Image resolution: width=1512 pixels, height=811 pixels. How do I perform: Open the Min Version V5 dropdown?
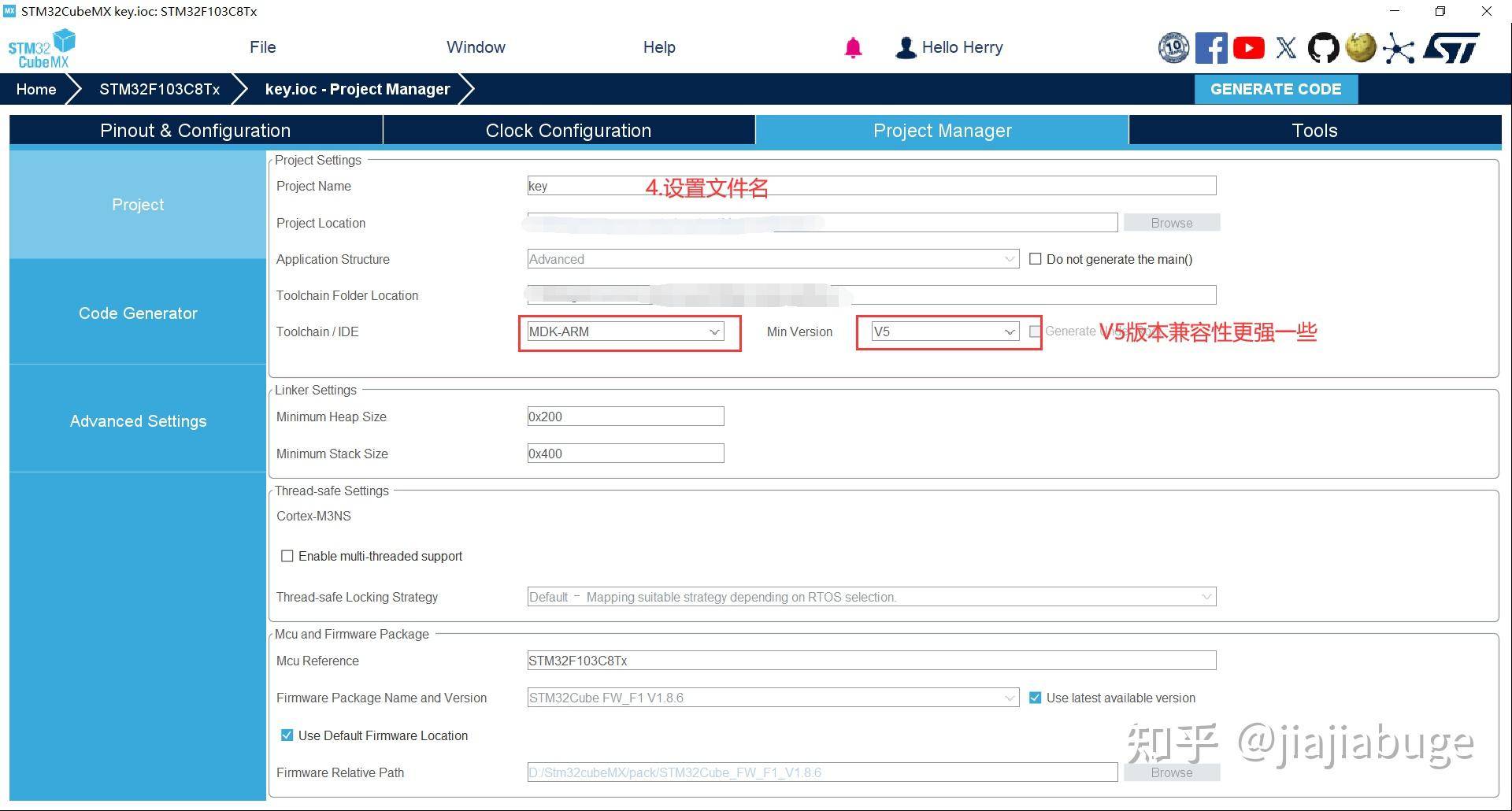pyautogui.click(x=945, y=331)
